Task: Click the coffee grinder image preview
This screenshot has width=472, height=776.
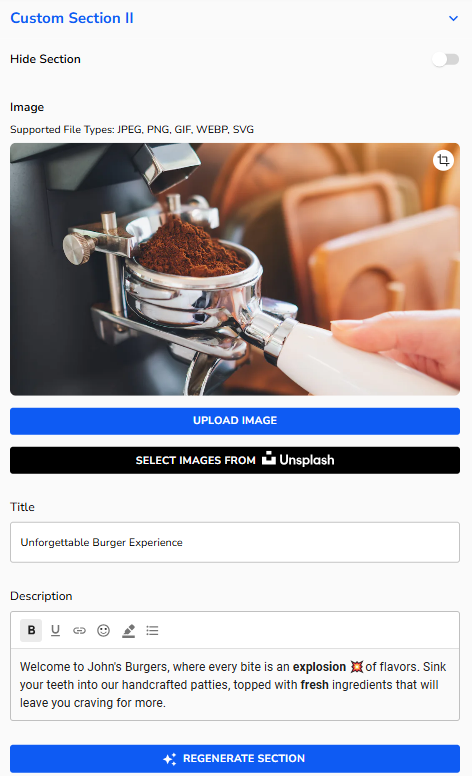Action: click(235, 269)
